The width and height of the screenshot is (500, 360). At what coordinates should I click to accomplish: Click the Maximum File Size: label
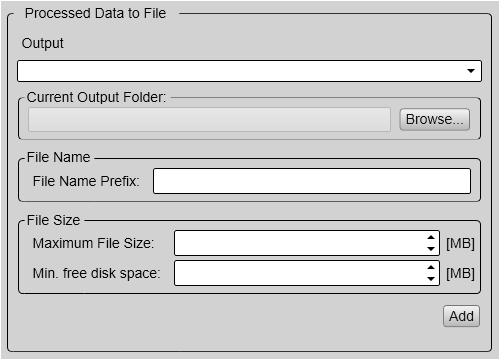[x=93, y=243]
